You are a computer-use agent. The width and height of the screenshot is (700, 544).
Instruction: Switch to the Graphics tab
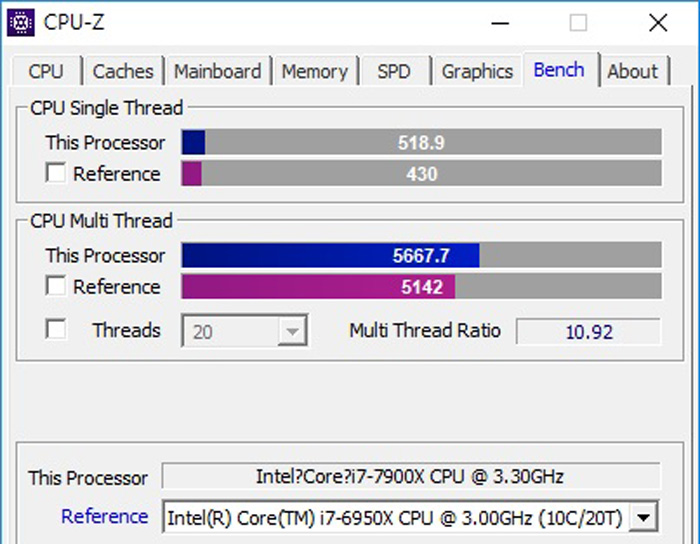point(477,71)
